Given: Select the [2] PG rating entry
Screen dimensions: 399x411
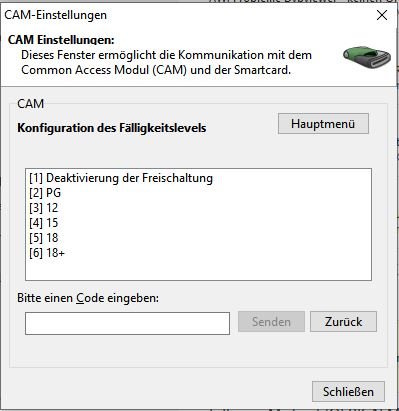Looking at the screenshot, I should point(45,193).
